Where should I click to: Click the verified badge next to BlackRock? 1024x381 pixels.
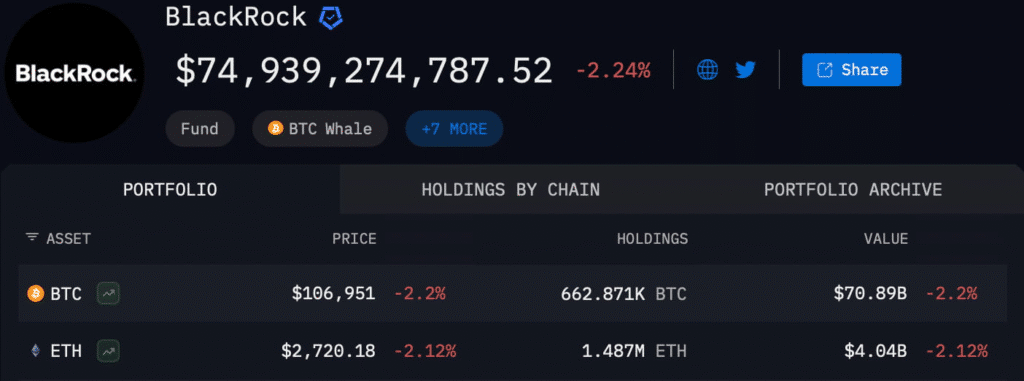330,18
